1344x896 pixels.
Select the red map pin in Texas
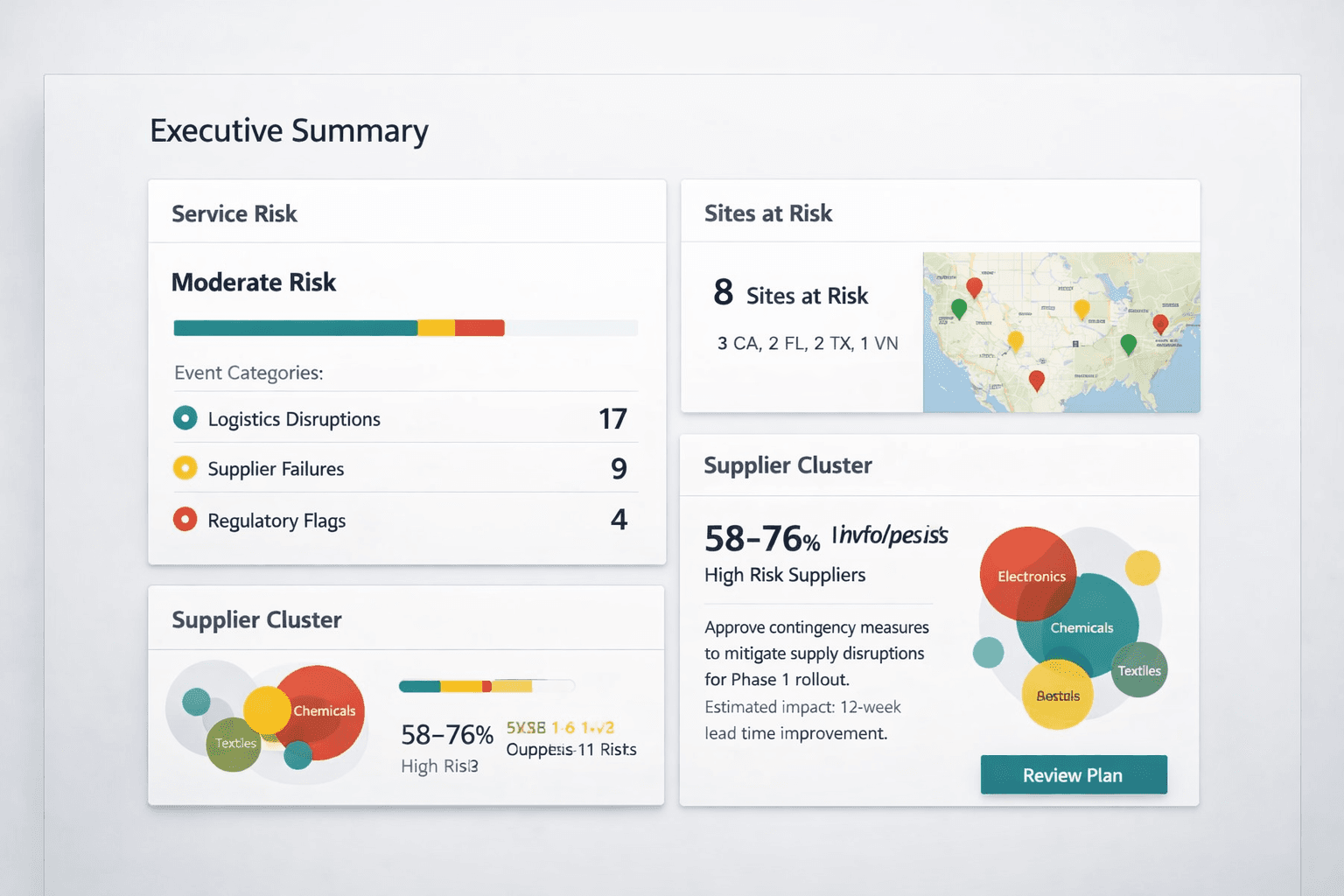click(1037, 380)
